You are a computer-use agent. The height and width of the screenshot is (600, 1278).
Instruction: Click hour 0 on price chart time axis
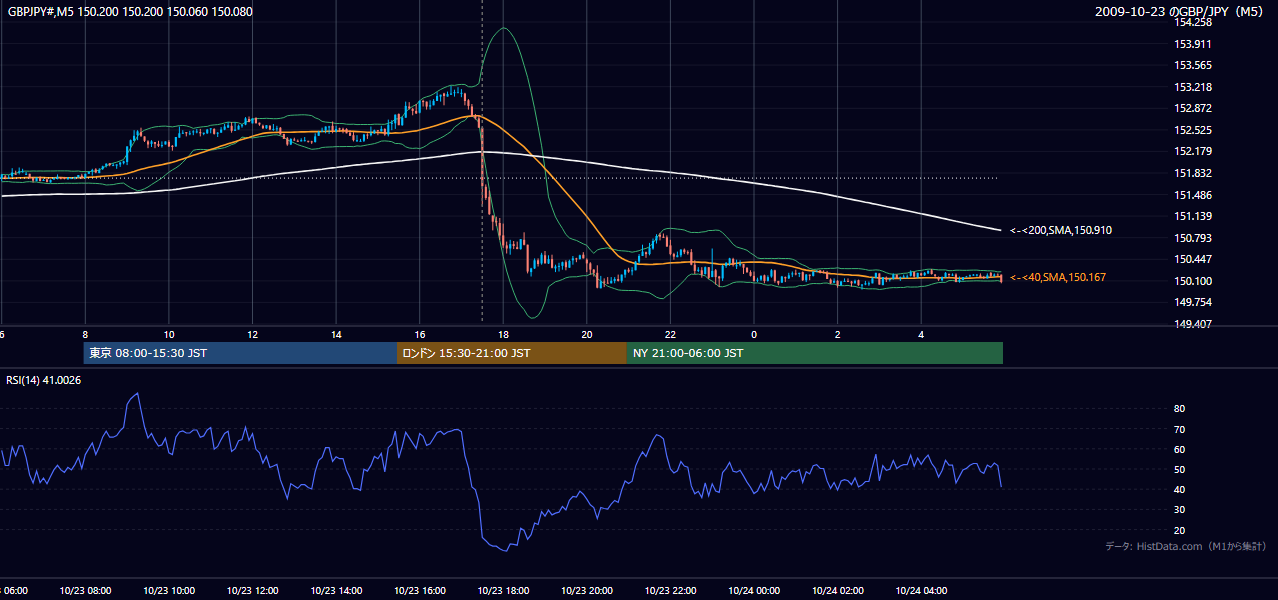754,335
